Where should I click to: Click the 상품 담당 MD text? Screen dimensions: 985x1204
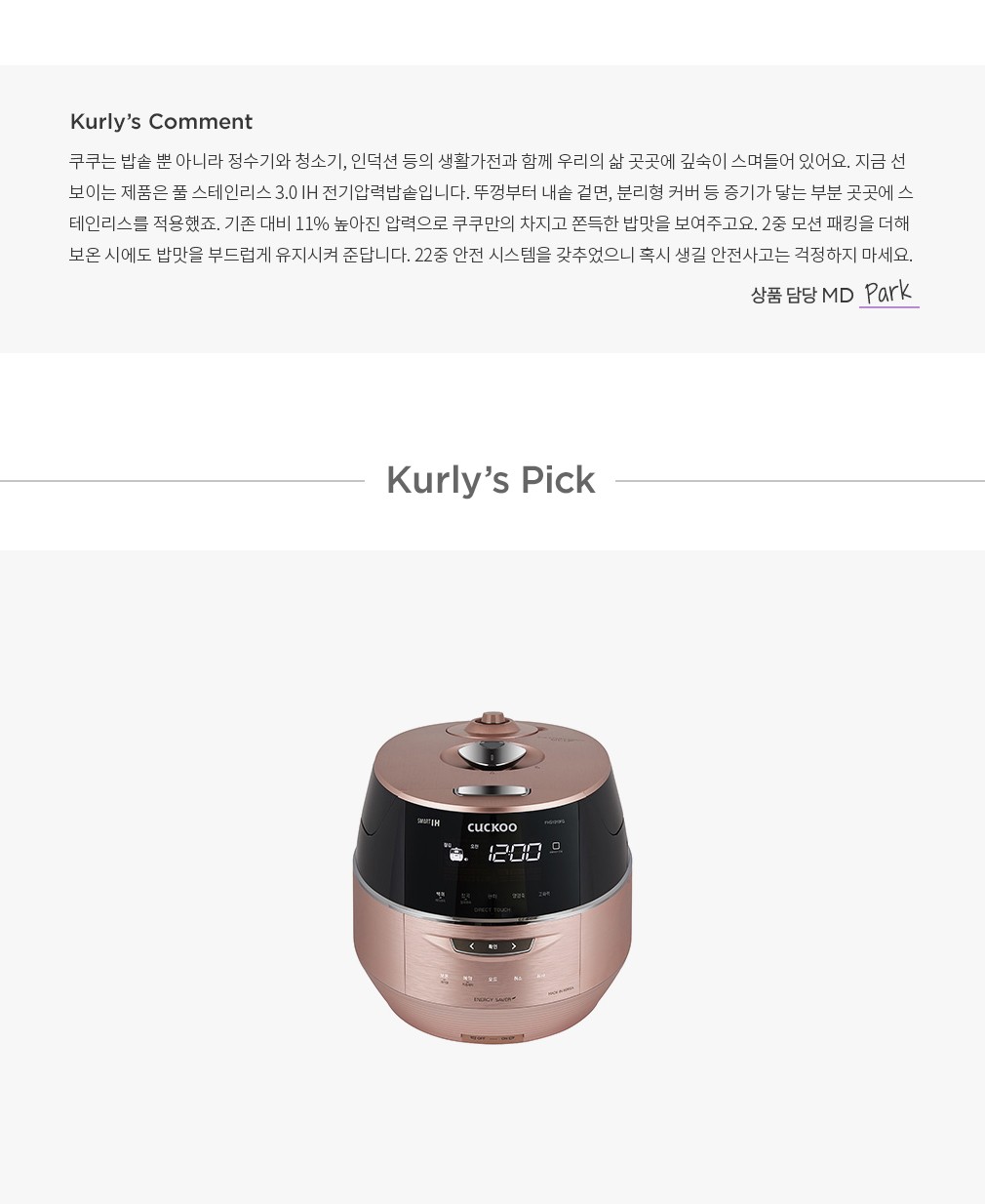pyautogui.click(x=802, y=296)
